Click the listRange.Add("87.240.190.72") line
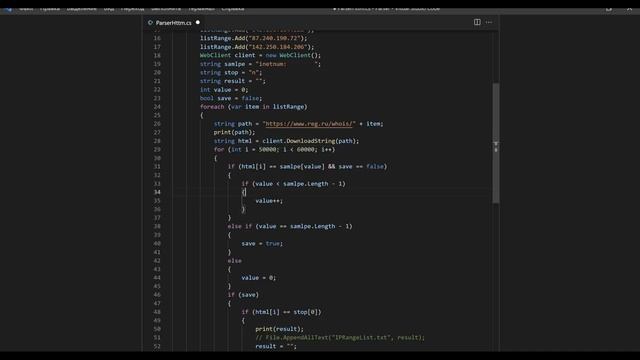 tap(253, 38)
